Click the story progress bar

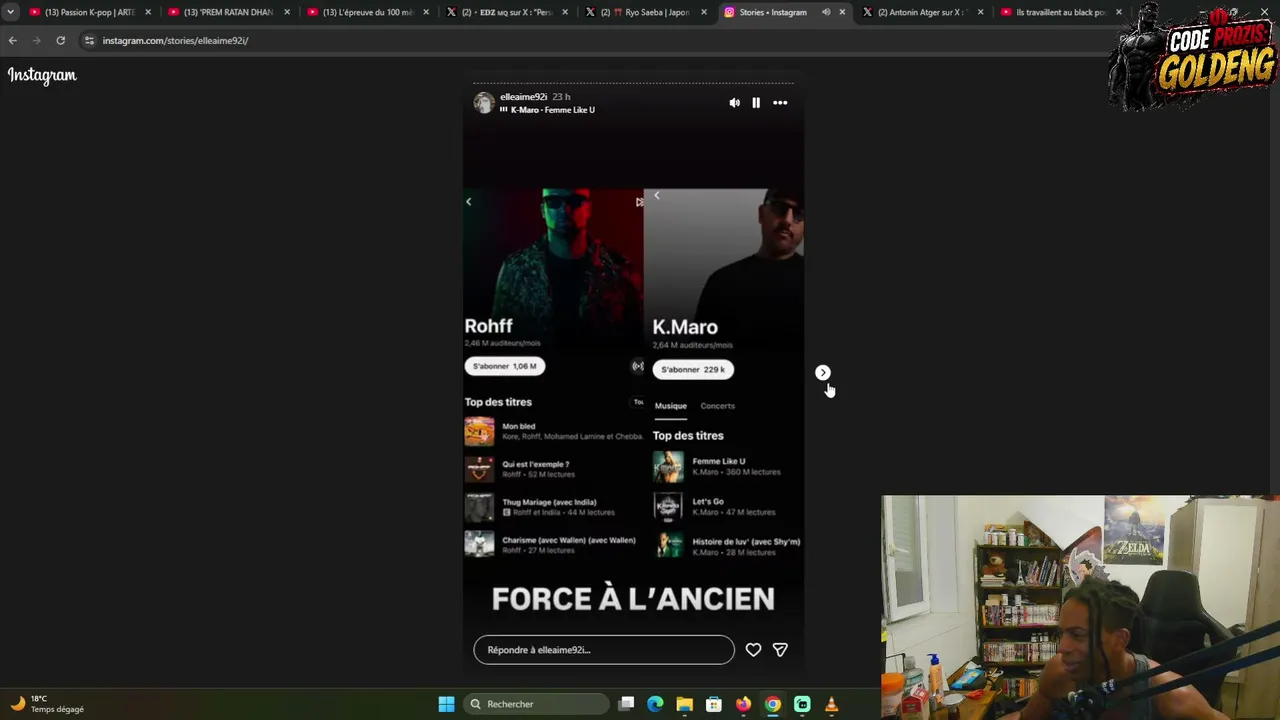[x=633, y=84]
